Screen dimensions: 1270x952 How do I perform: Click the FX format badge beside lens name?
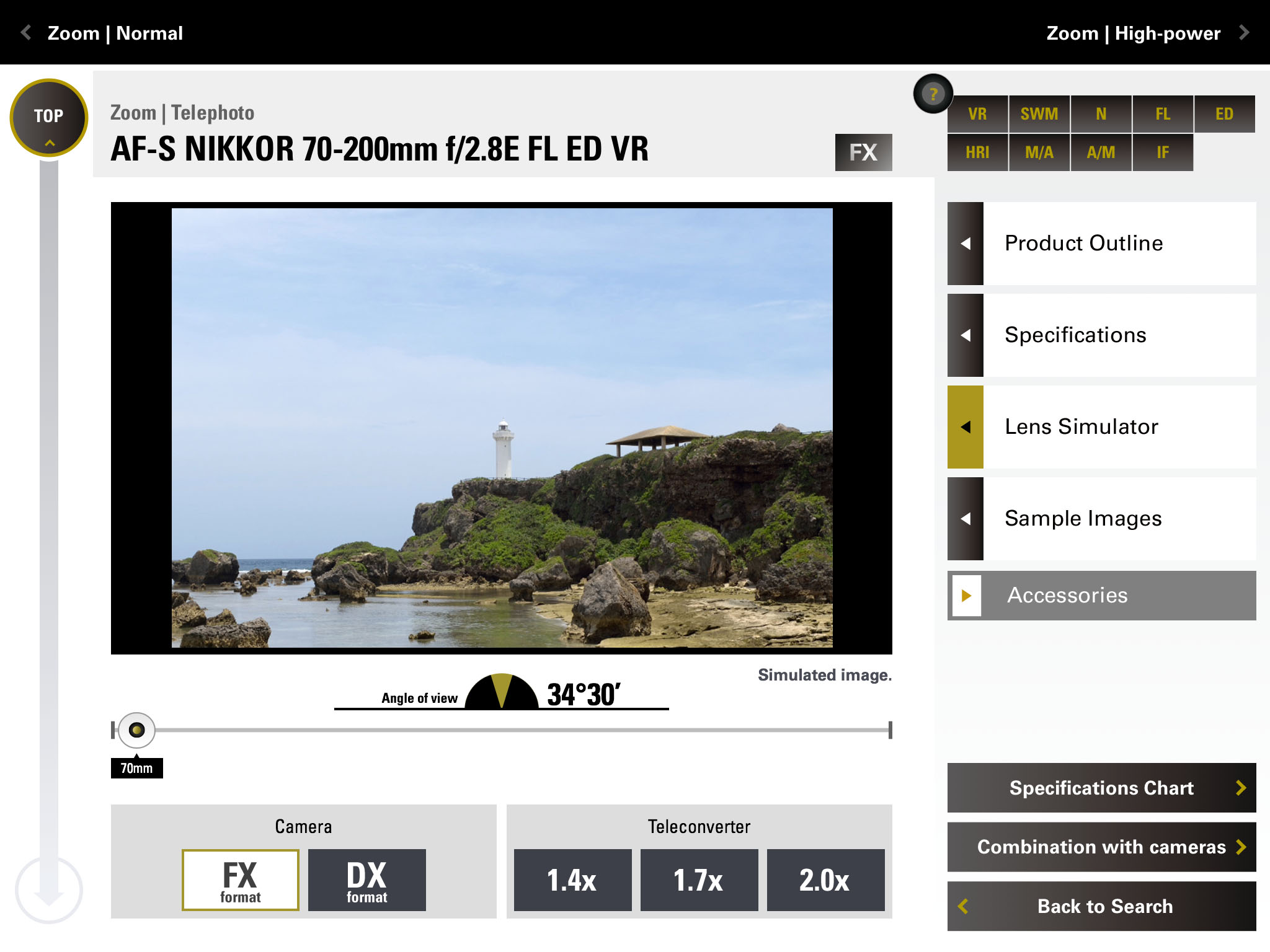point(863,152)
